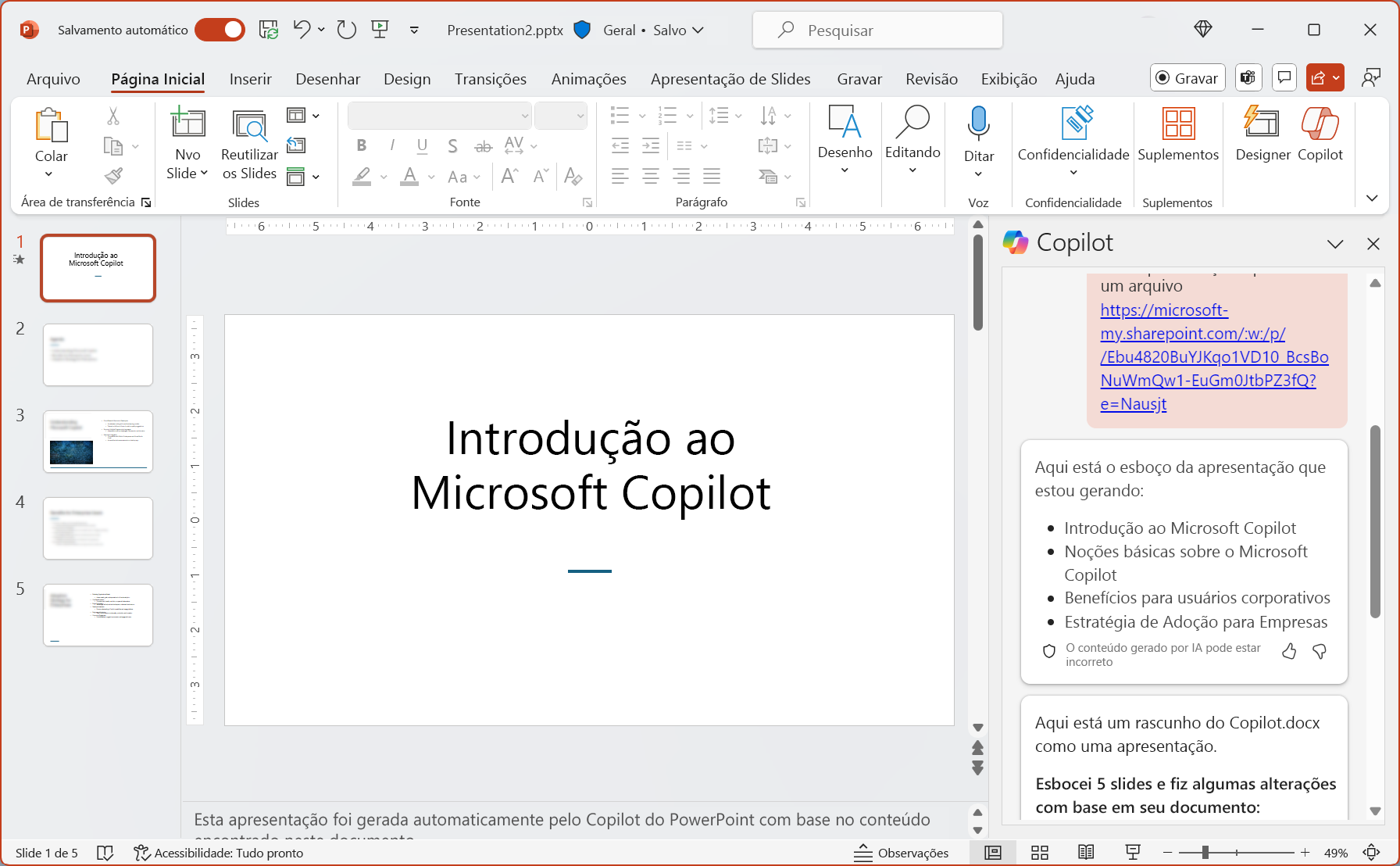1400x866 pixels.
Task: Collapse the ribbon with the chevron
Action: pos(1372,198)
